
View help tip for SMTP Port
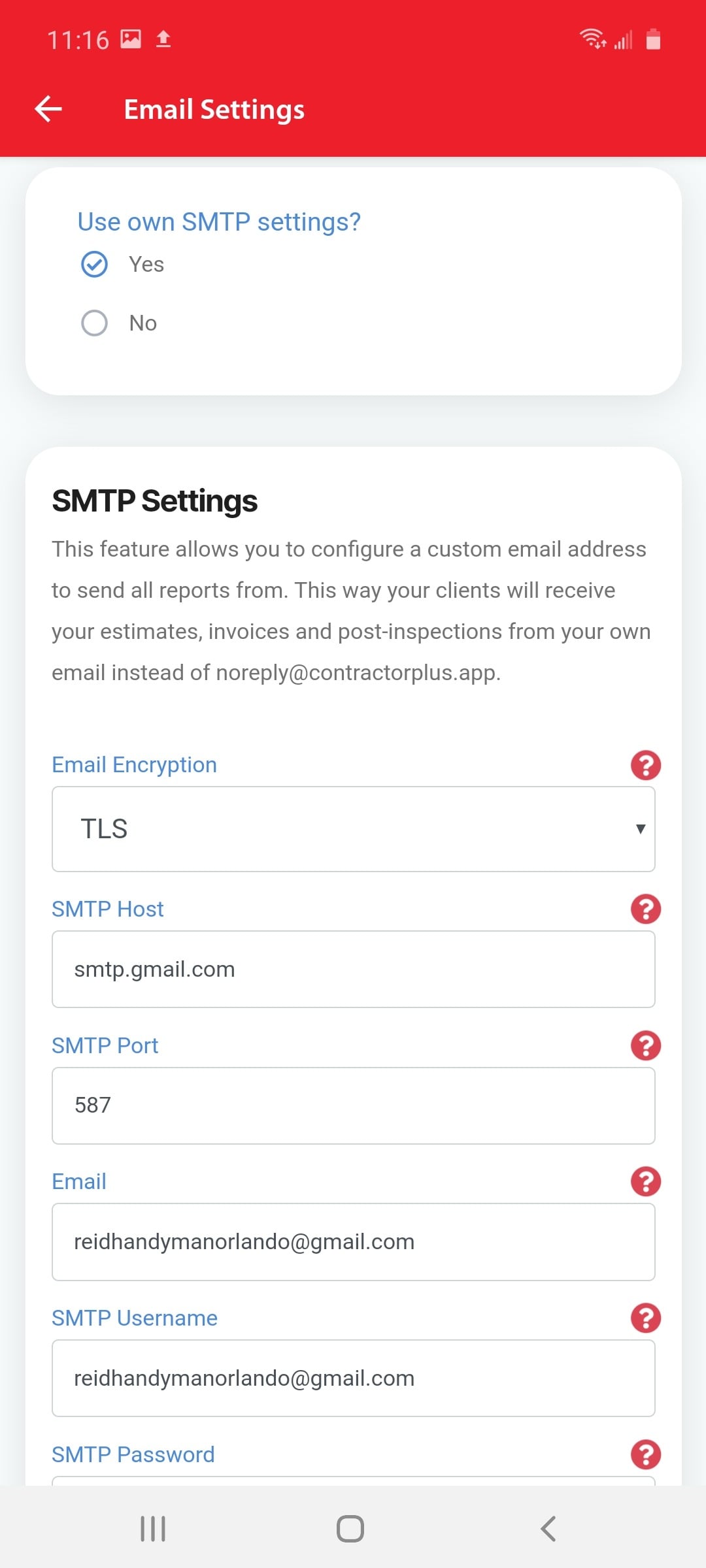tap(645, 1045)
